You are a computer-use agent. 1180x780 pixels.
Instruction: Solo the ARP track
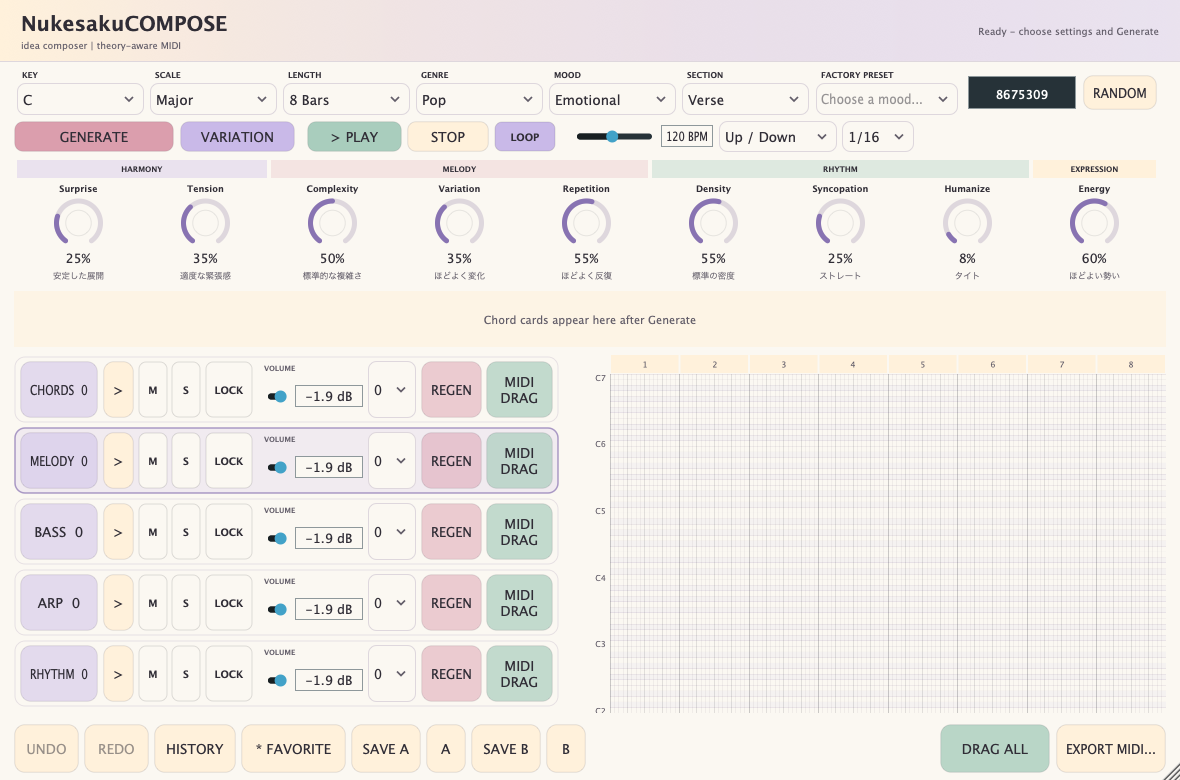pyautogui.click(x=186, y=603)
